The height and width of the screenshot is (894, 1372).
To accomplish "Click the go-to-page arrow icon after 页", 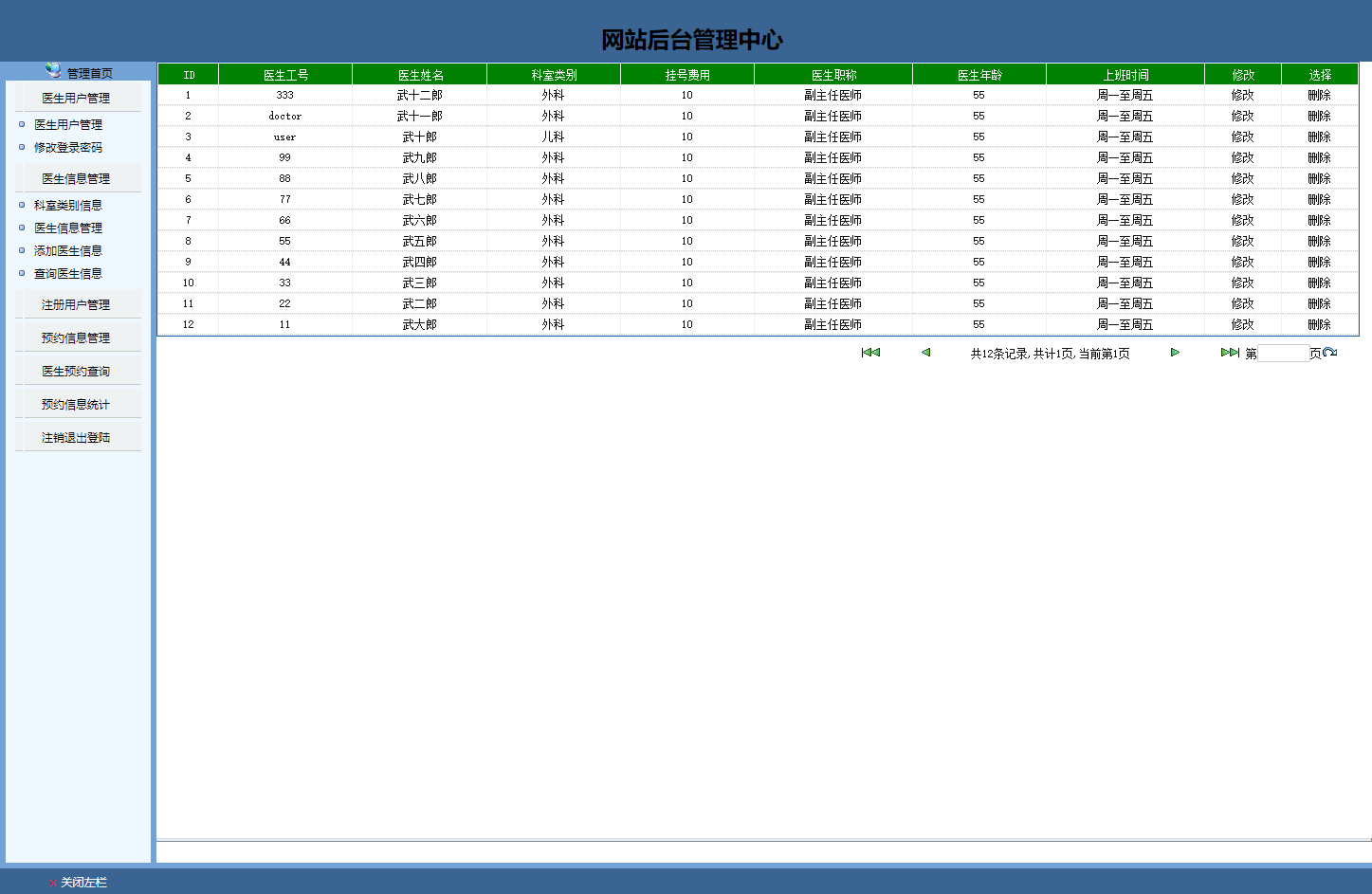I will [x=1330, y=353].
